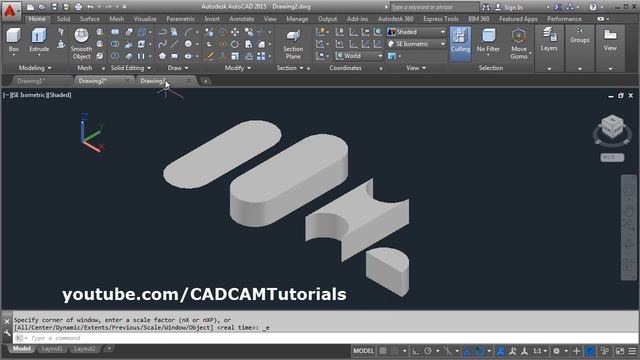Click the Rotate icon in Modify panel
The image size is (640, 360).
[235, 44]
